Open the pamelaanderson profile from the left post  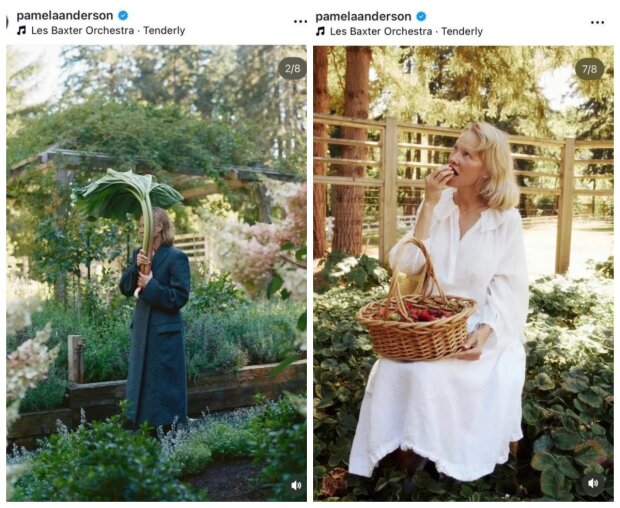tap(65, 15)
